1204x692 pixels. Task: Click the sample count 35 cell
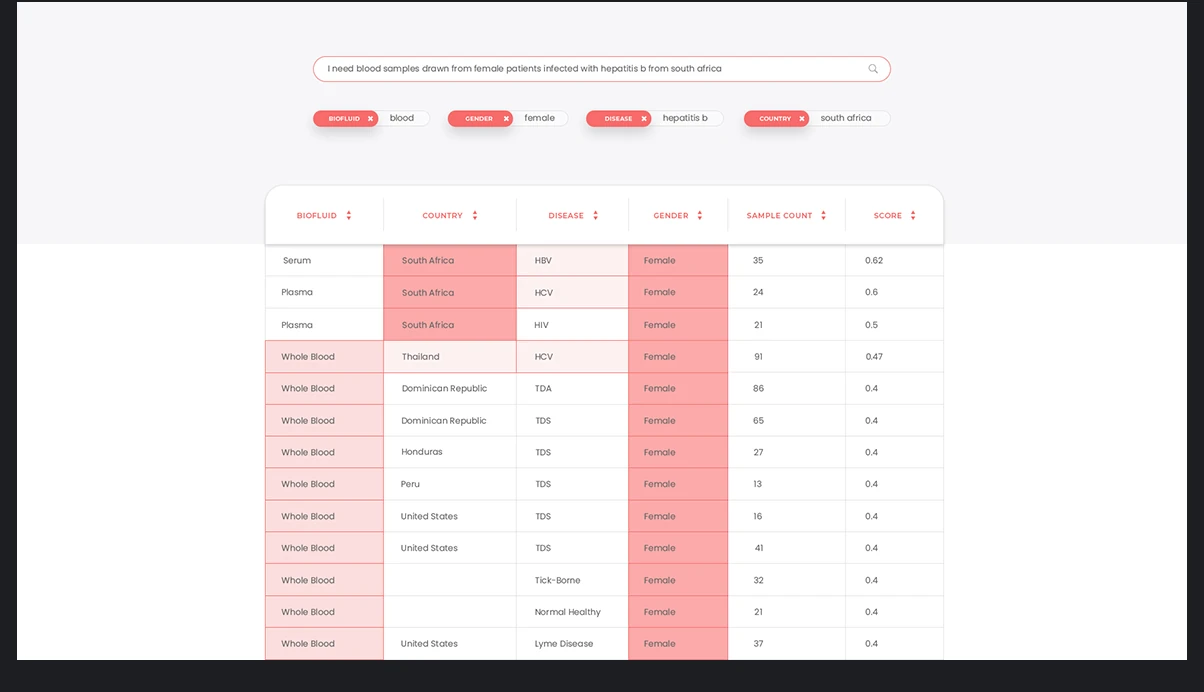786,260
